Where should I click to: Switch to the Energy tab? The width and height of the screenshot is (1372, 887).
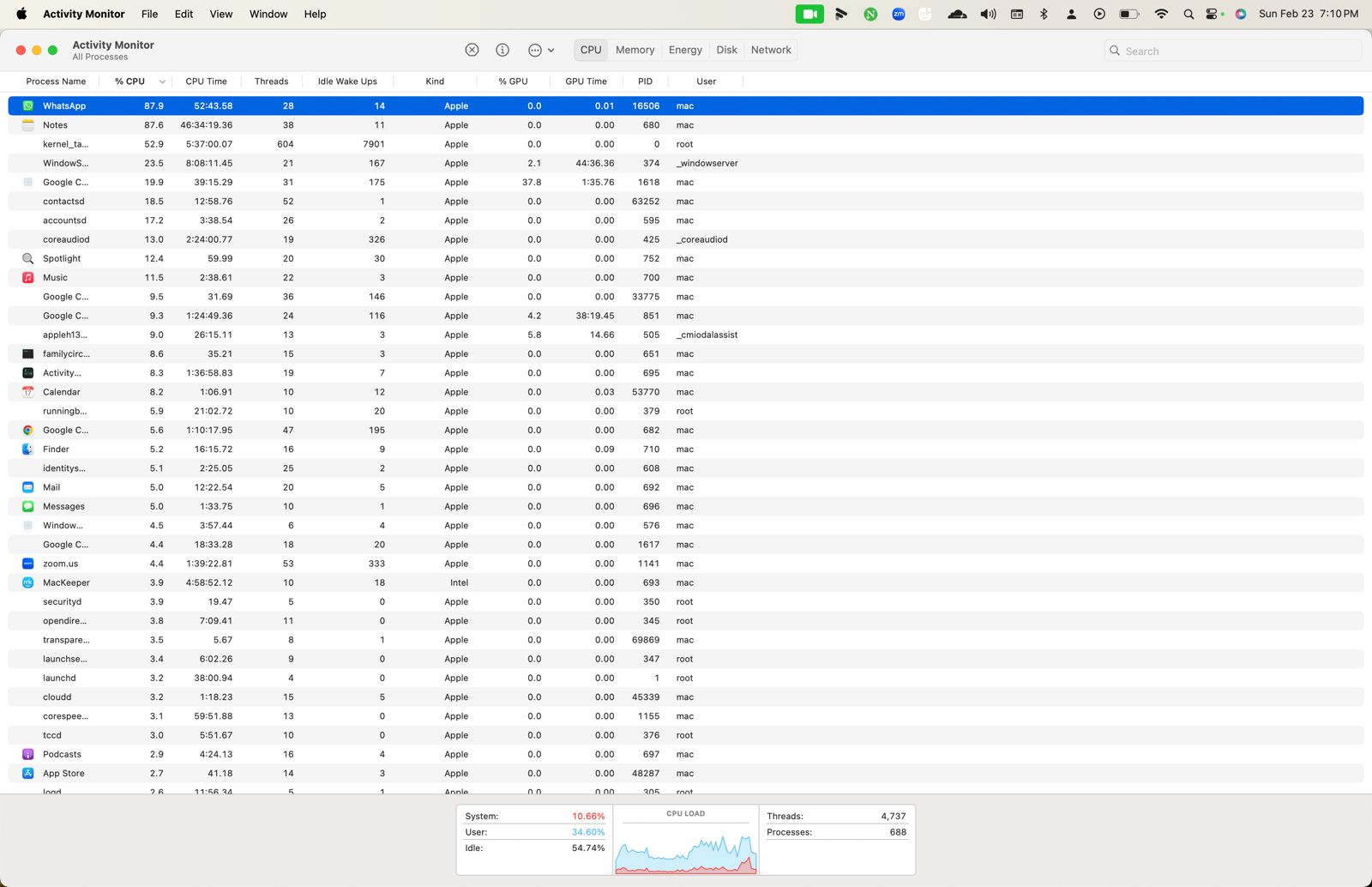(x=685, y=50)
